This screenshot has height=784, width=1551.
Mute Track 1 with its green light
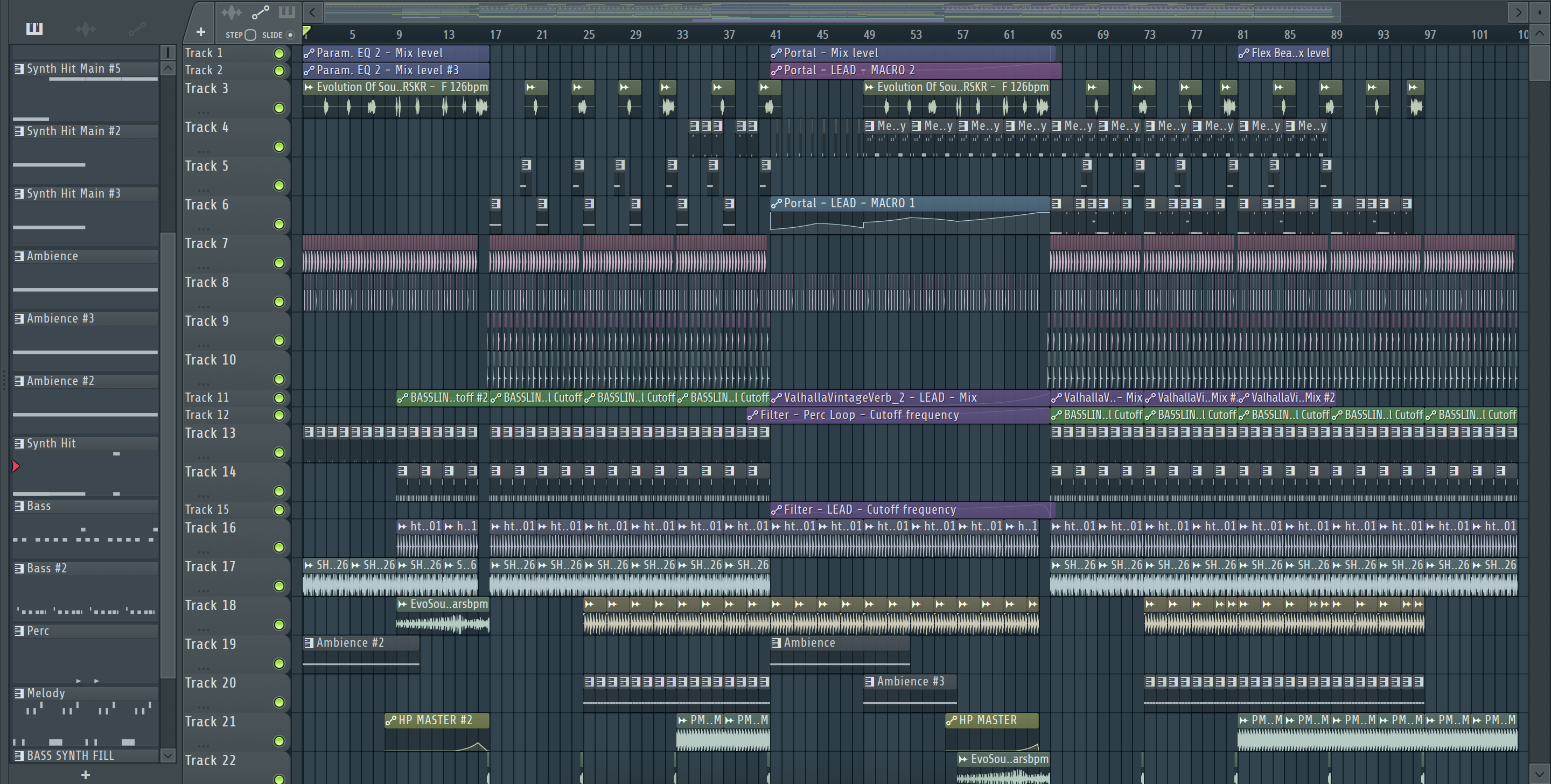click(x=279, y=54)
